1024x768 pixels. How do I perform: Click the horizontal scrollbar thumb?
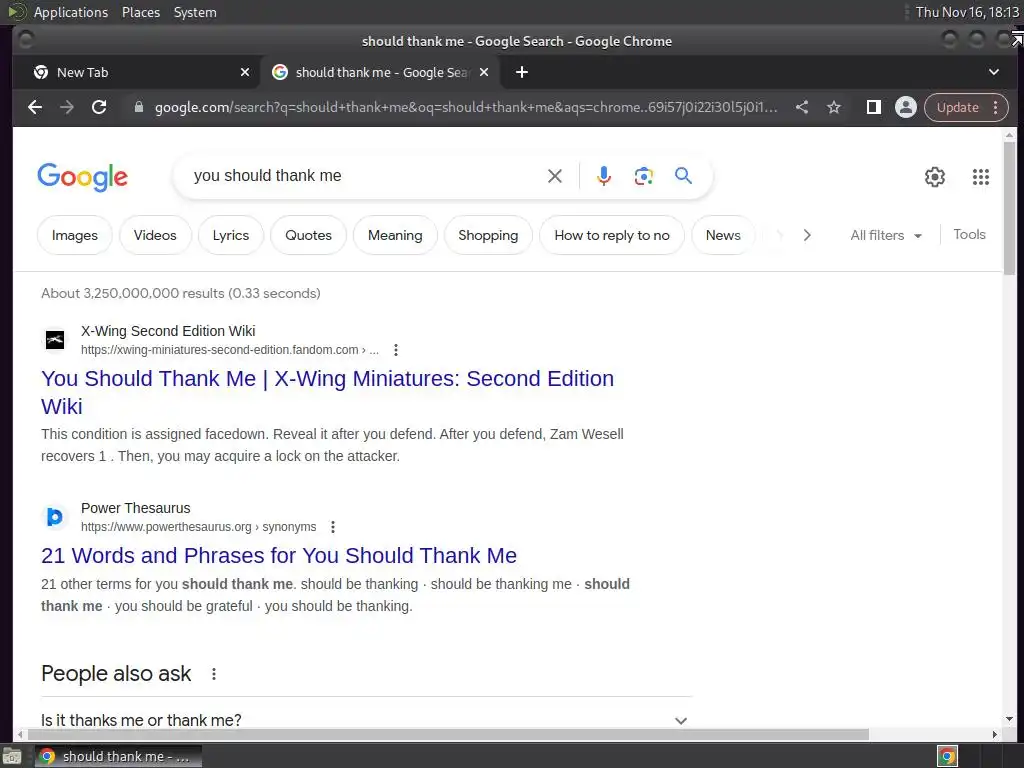pyautogui.click(x=448, y=734)
